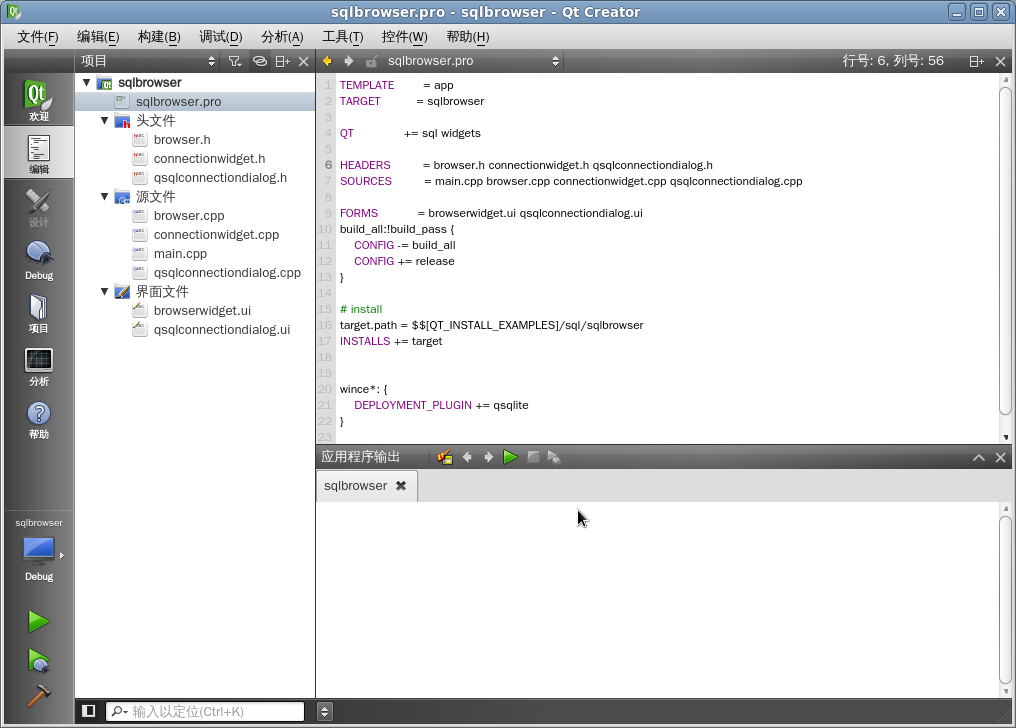Screen dimensions: 1016x728
Task: Close the project side panel
Action: pos(303,62)
